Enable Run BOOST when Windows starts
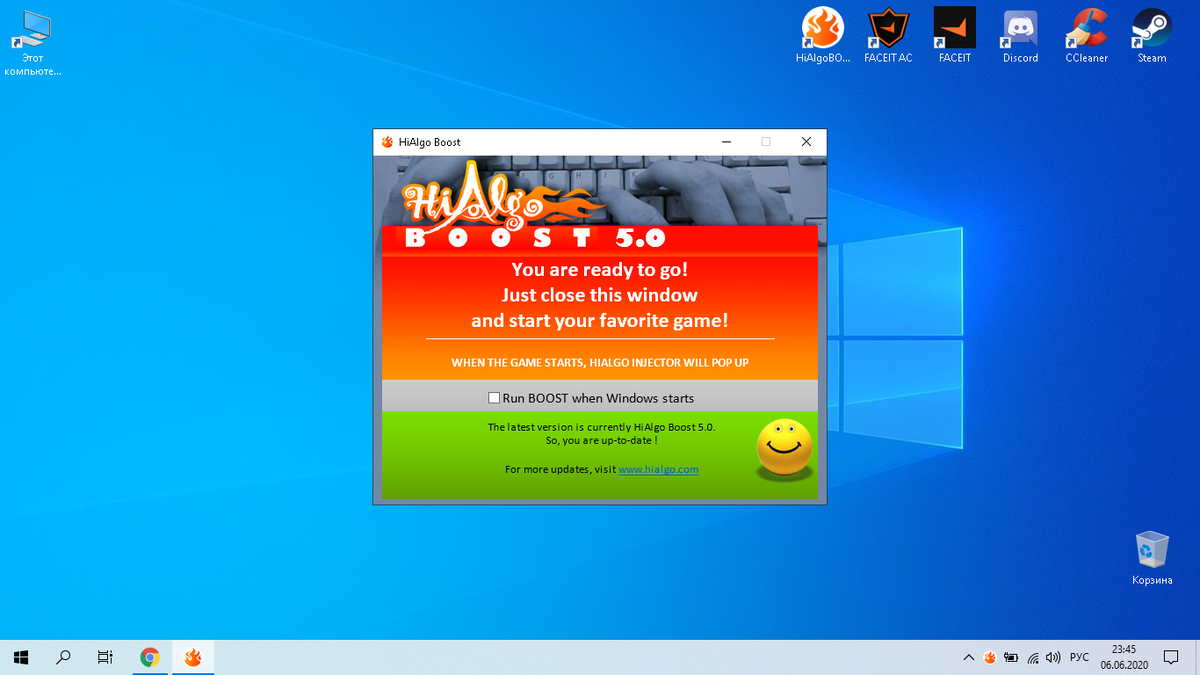 tap(494, 398)
